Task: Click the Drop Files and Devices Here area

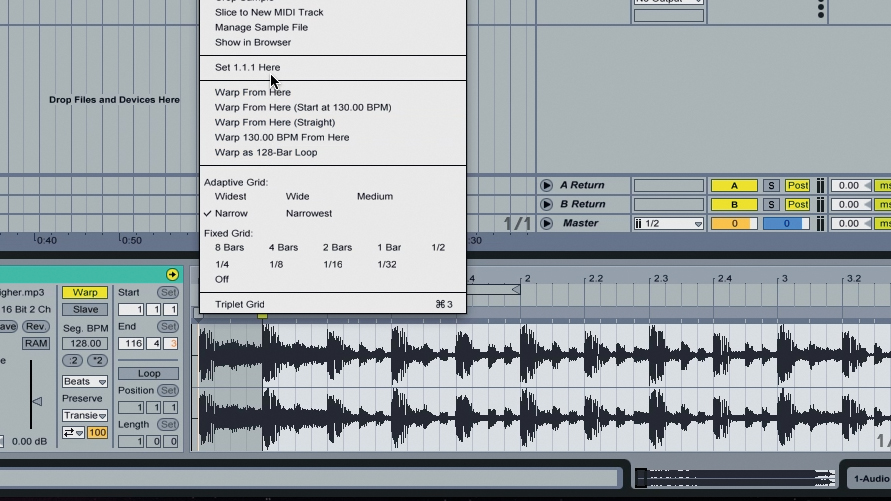Action: pyautogui.click(x=114, y=99)
